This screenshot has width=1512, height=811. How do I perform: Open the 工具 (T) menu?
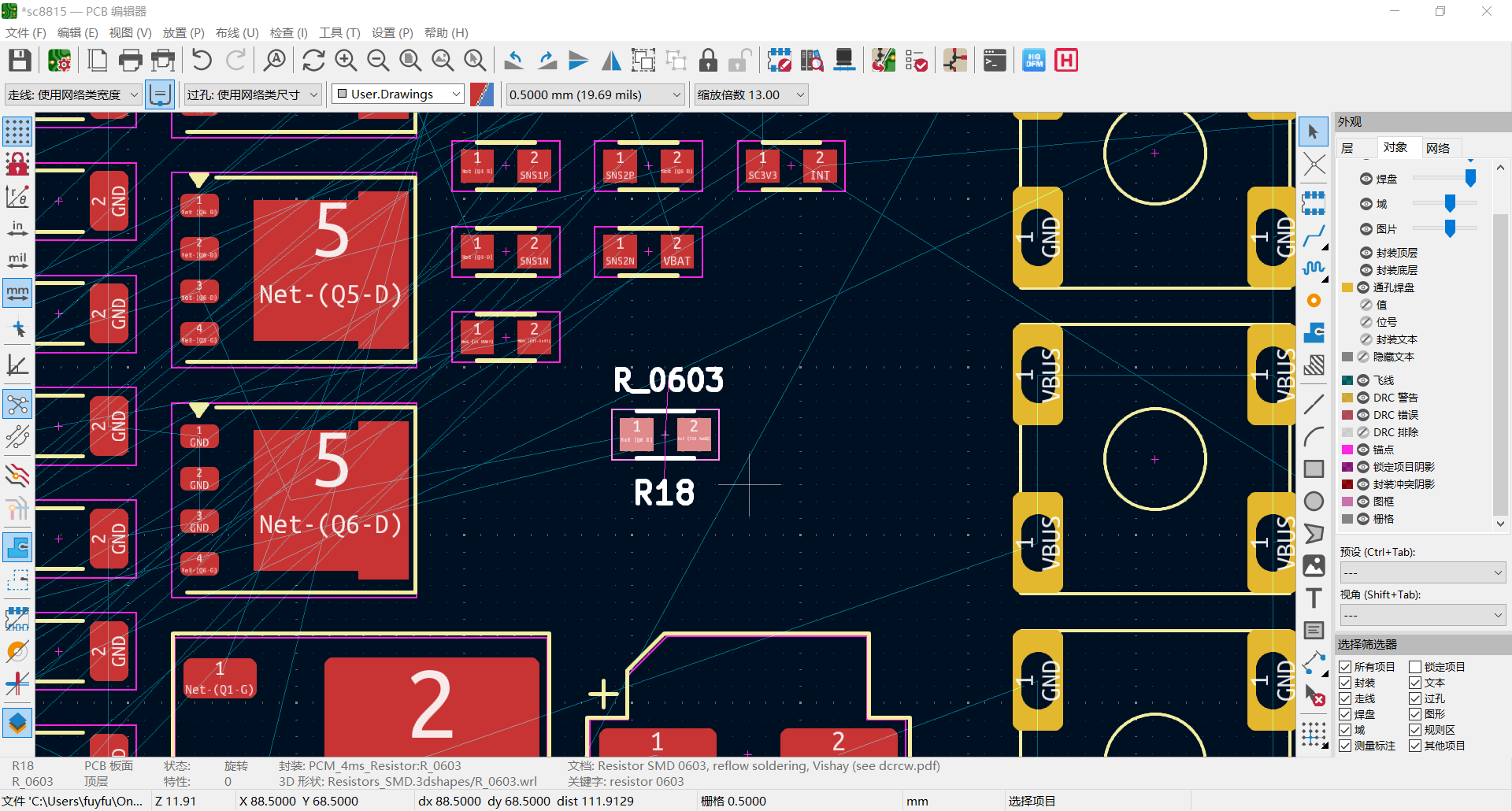pyautogui.click(x=339, y=32)
